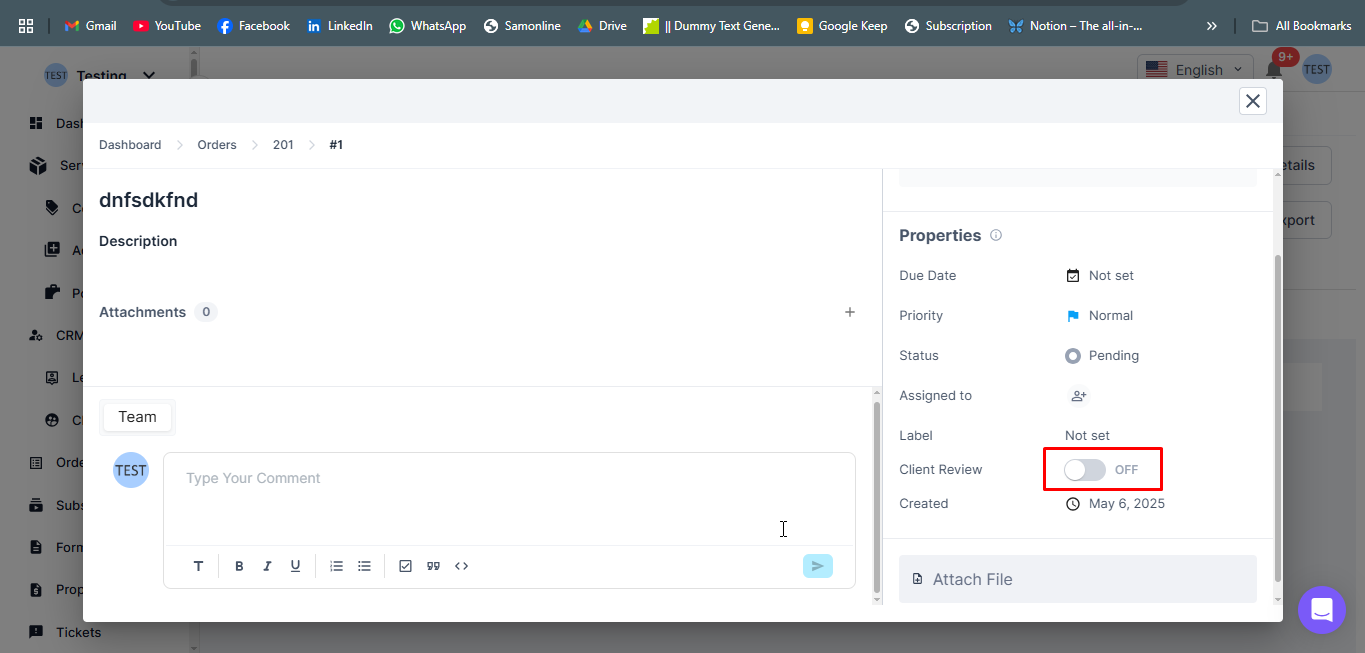1365x653 pixels.
Task: Open the Notion bookmark
Action: 1076,26
